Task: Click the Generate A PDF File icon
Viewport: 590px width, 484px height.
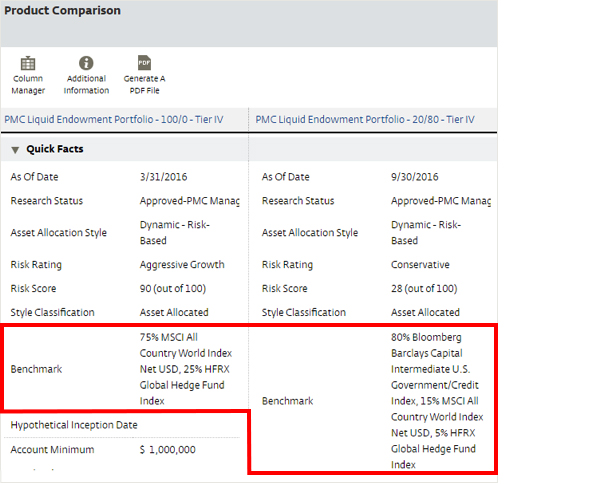Action: tap(144, 63)
